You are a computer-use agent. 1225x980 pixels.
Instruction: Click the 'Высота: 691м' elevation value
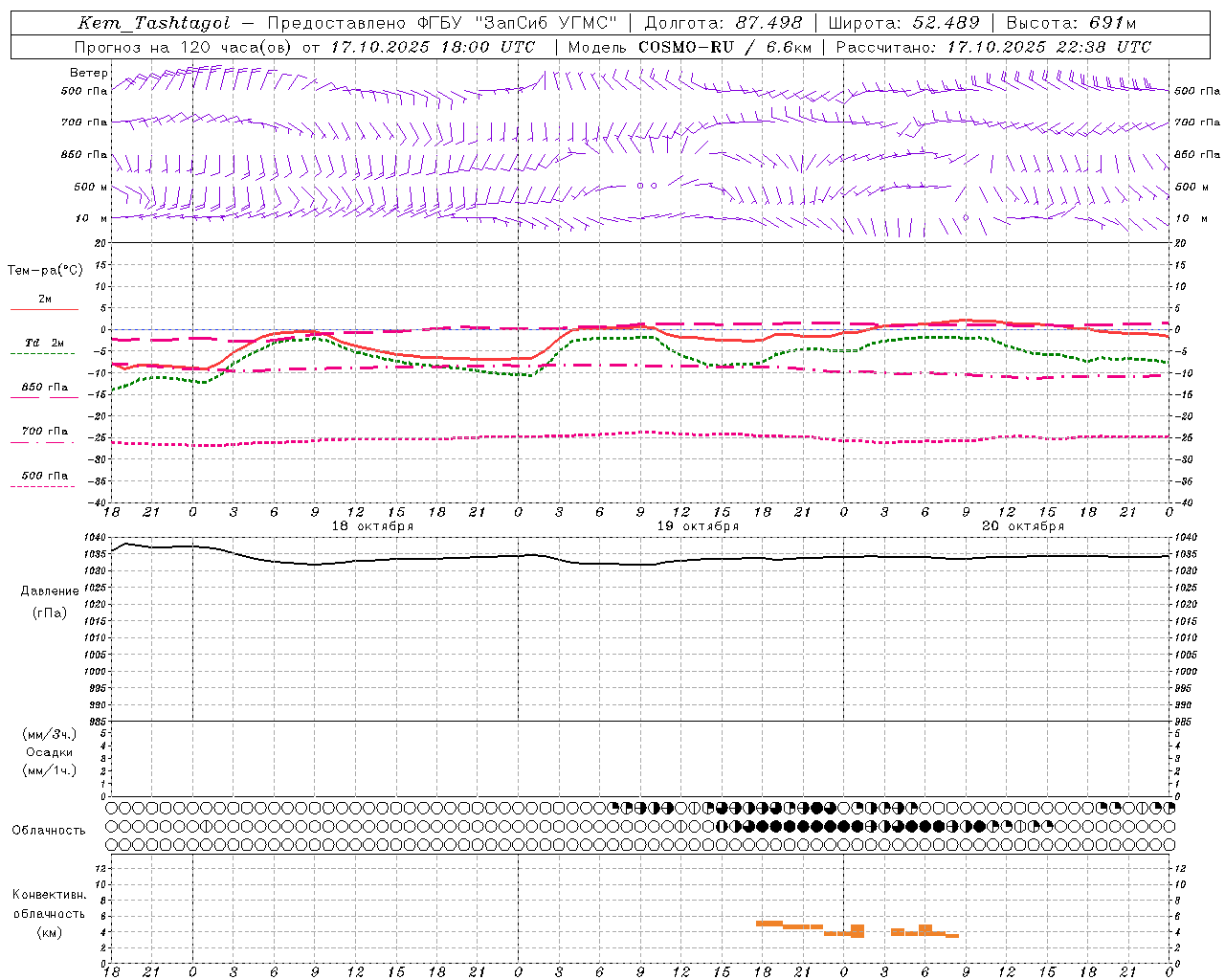tap(1072, 23)
